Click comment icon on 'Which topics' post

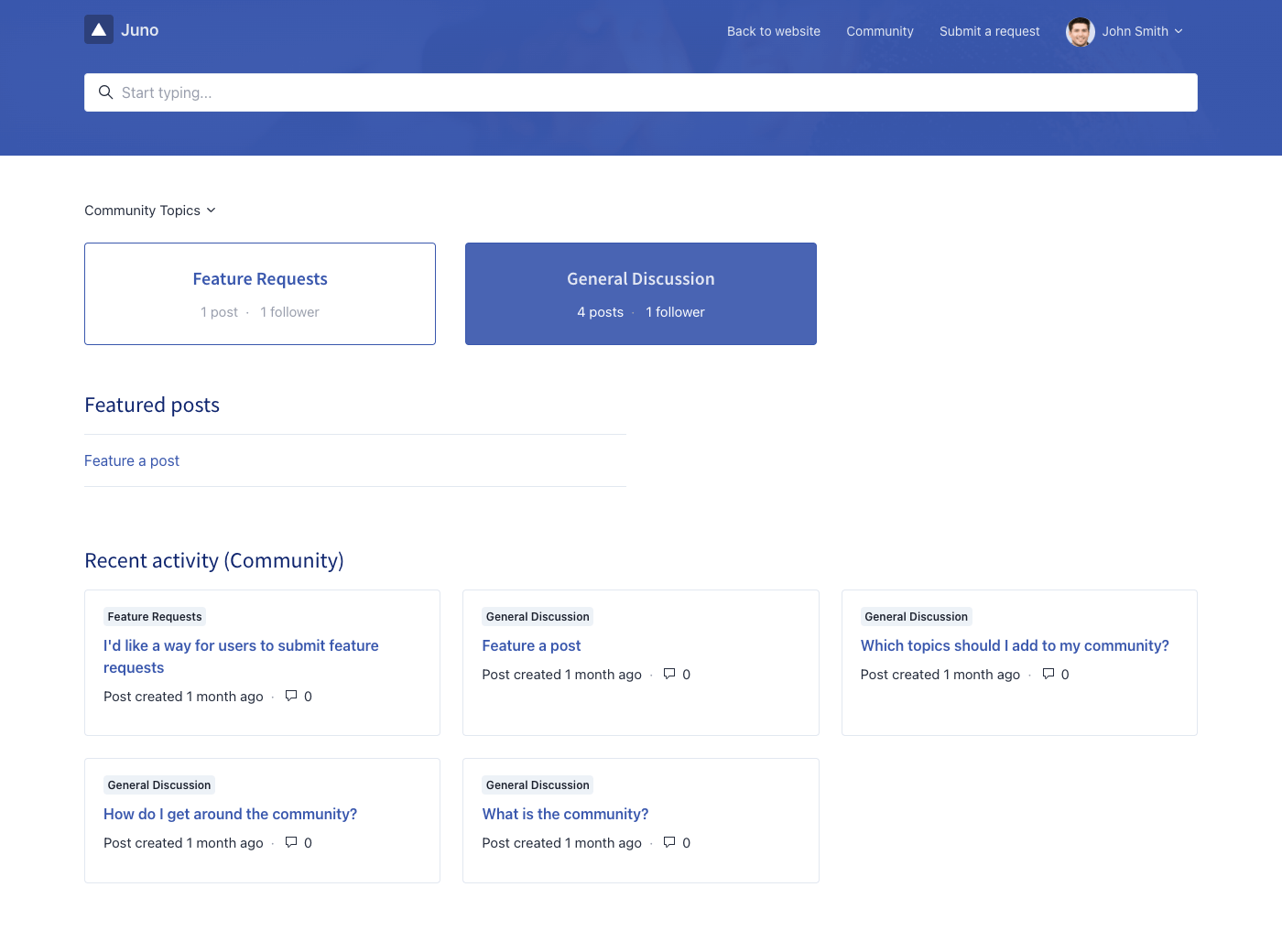(1048, 674)
